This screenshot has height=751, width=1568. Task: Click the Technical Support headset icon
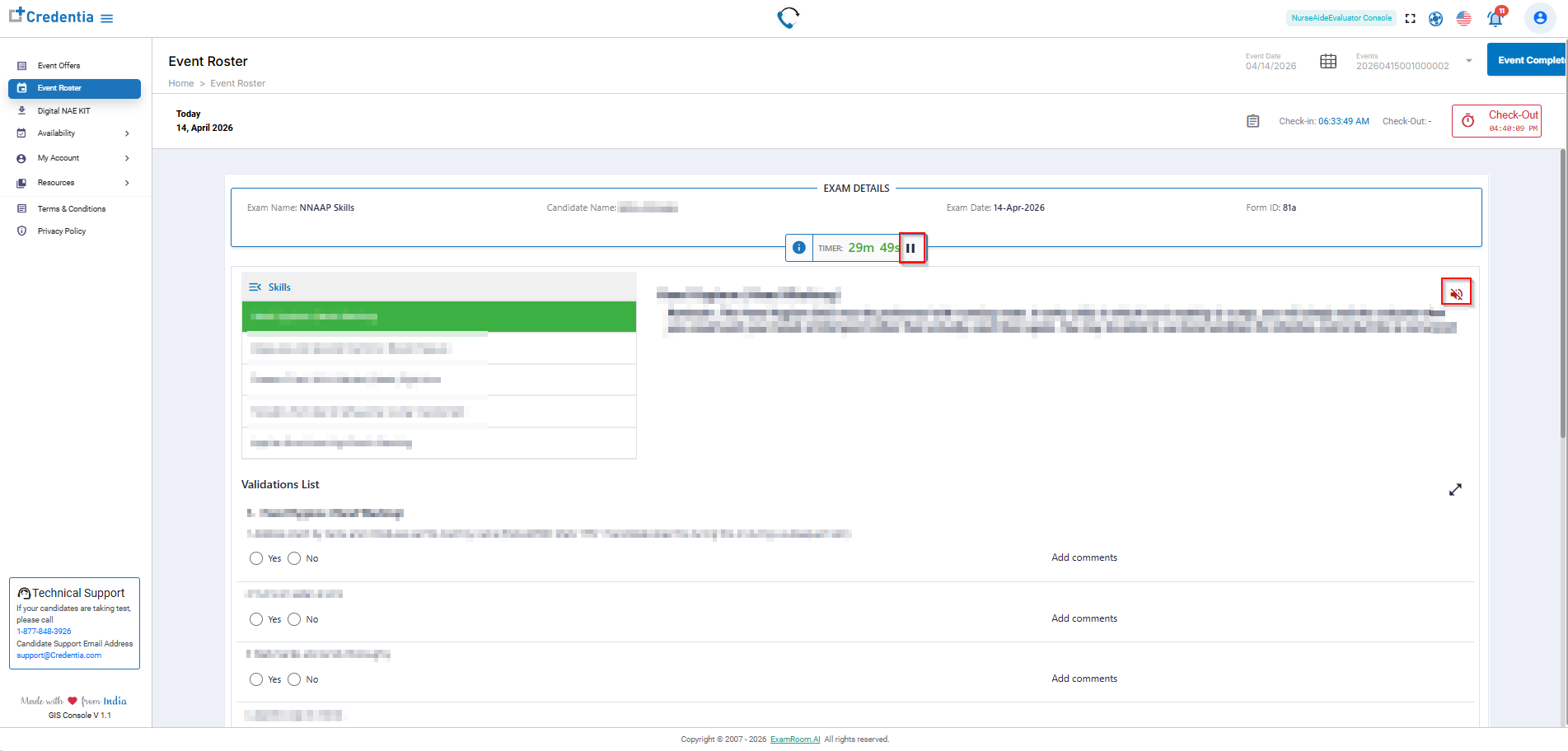coord(24,593)
